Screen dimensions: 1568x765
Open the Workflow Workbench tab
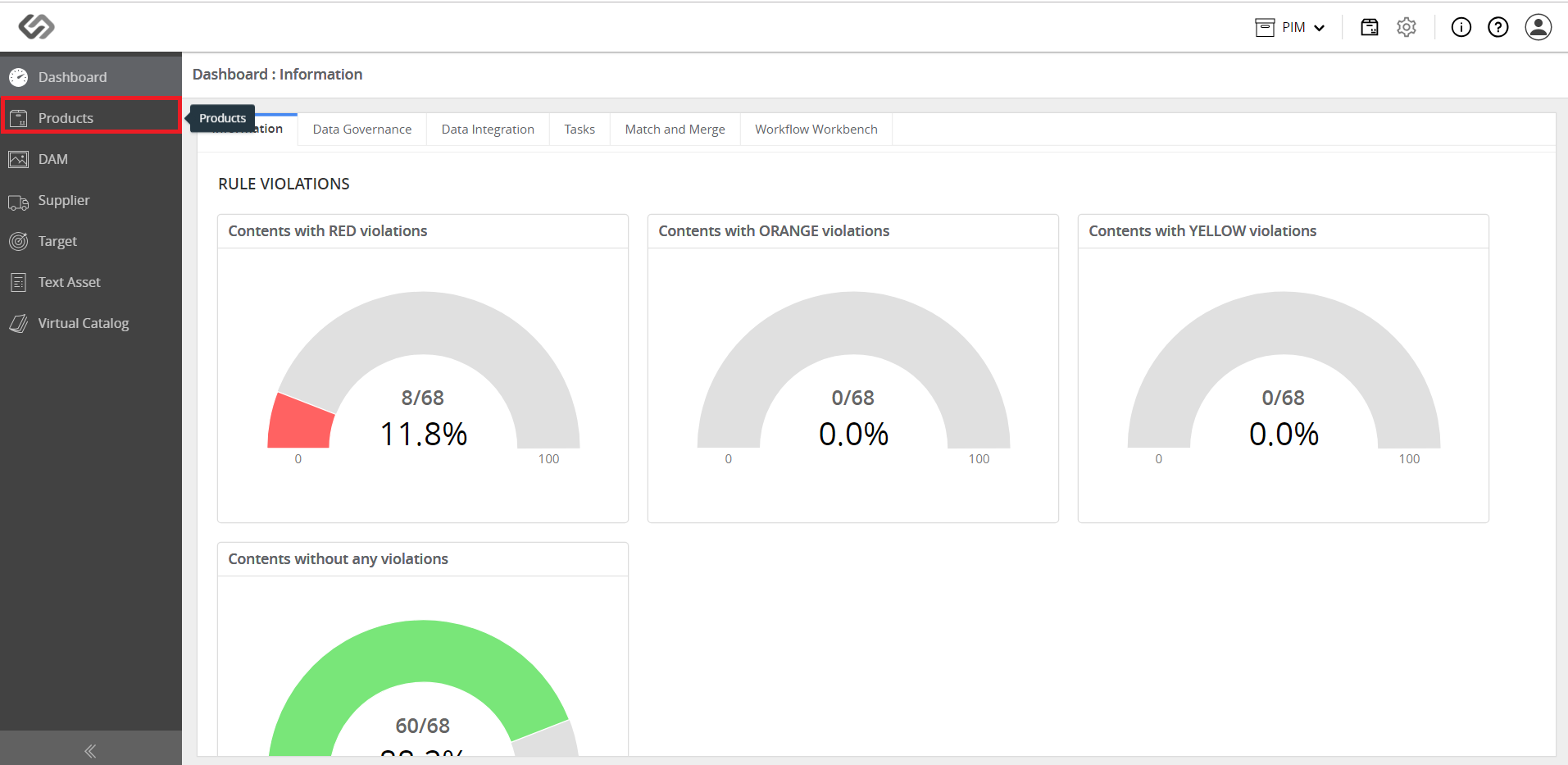816,130
